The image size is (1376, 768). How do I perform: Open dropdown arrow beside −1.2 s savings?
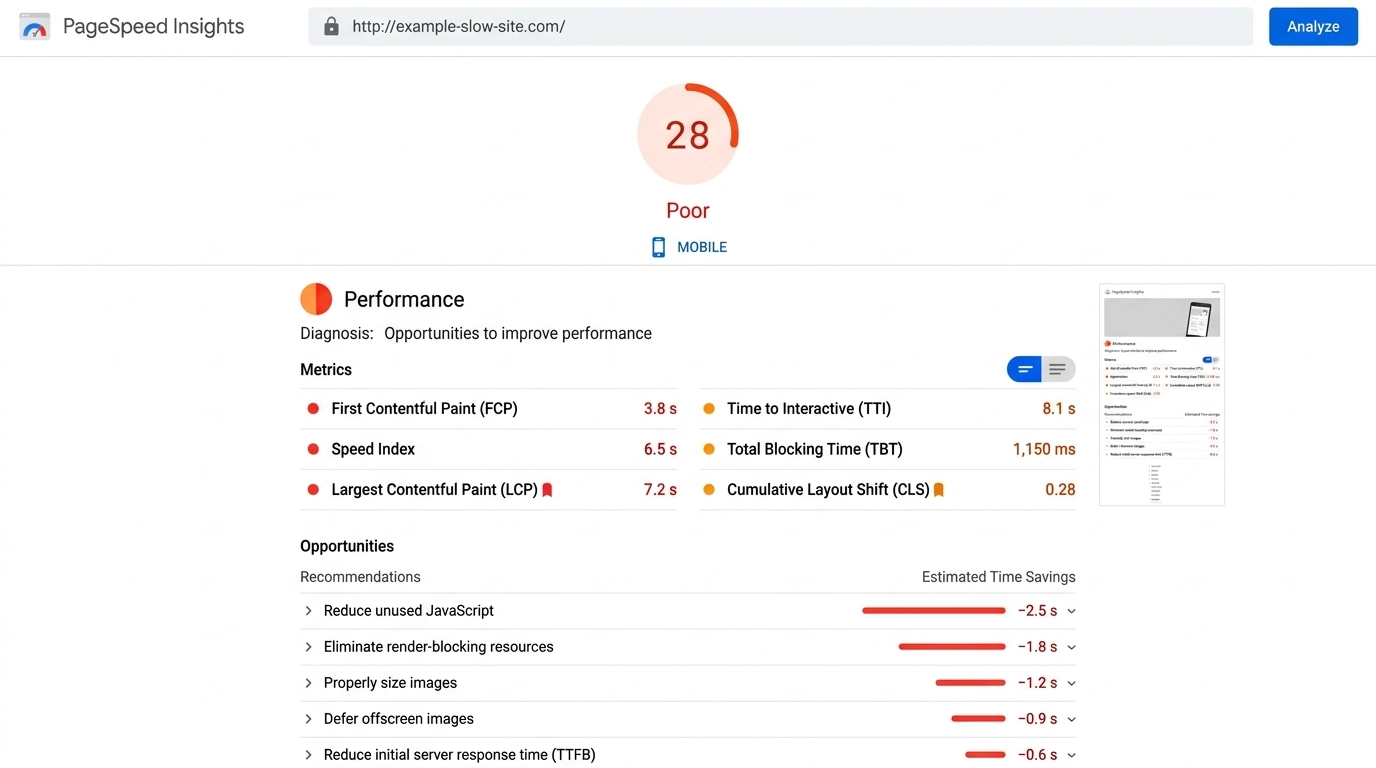1071,683
